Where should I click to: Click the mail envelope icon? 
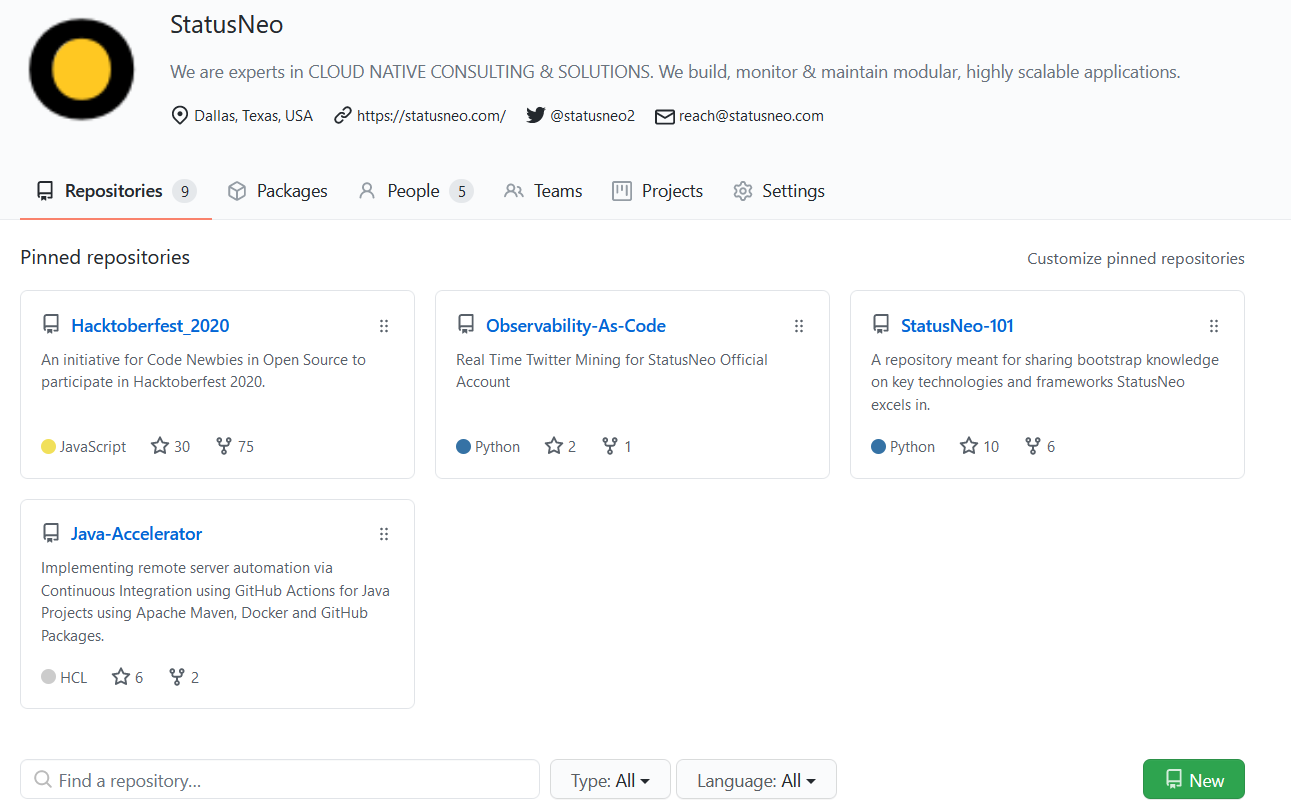(x=665, y=116)
